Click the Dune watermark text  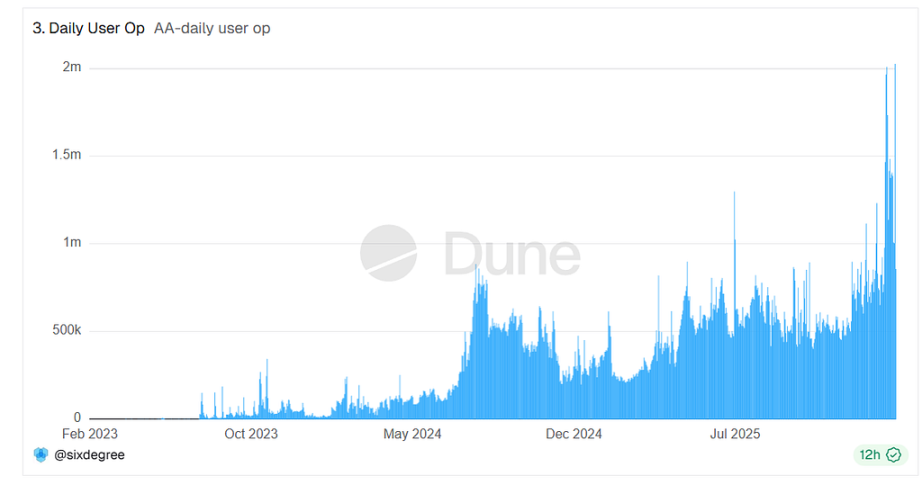(x=511, y=253)
